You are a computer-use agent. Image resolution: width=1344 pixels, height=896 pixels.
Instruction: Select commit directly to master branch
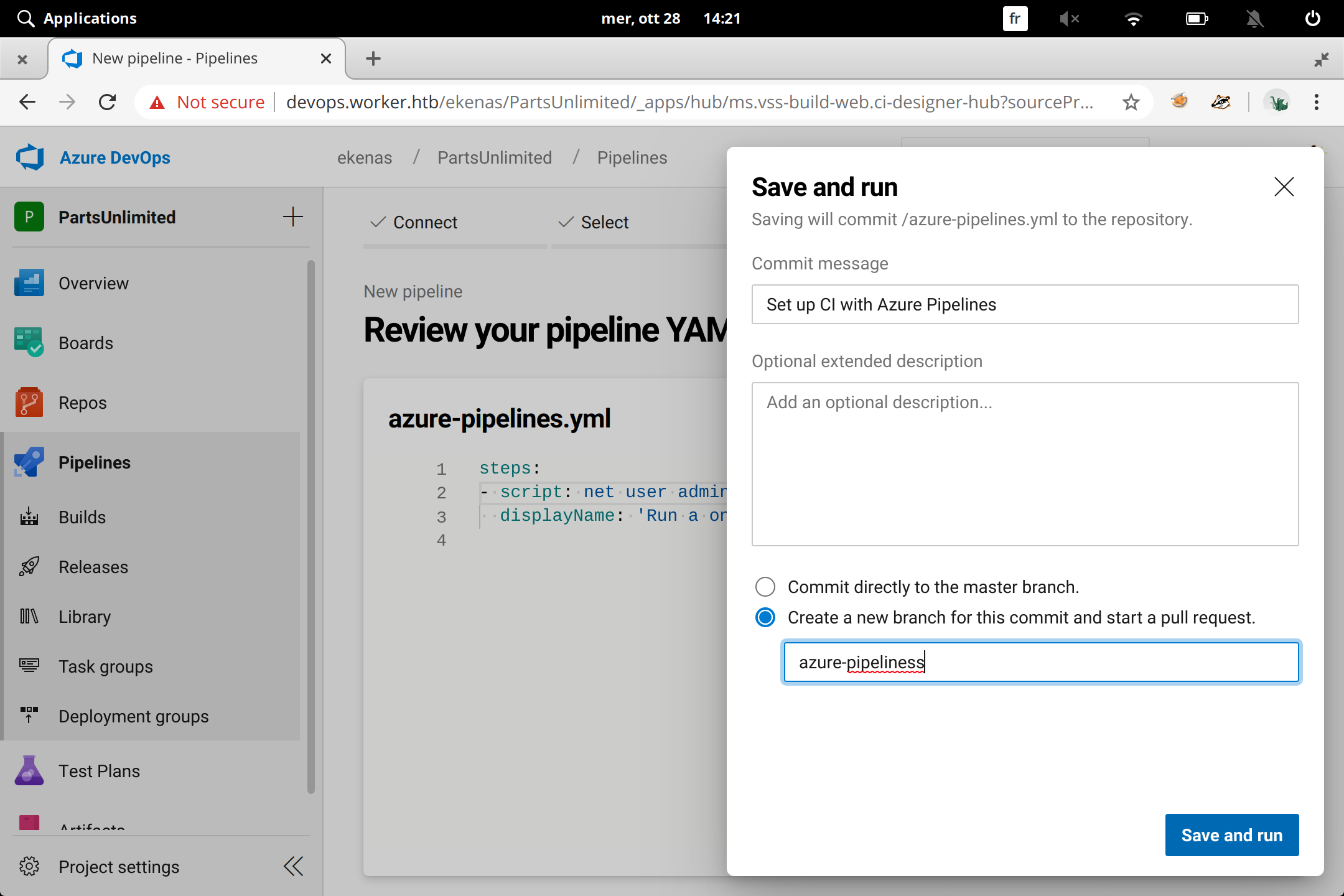765,587
